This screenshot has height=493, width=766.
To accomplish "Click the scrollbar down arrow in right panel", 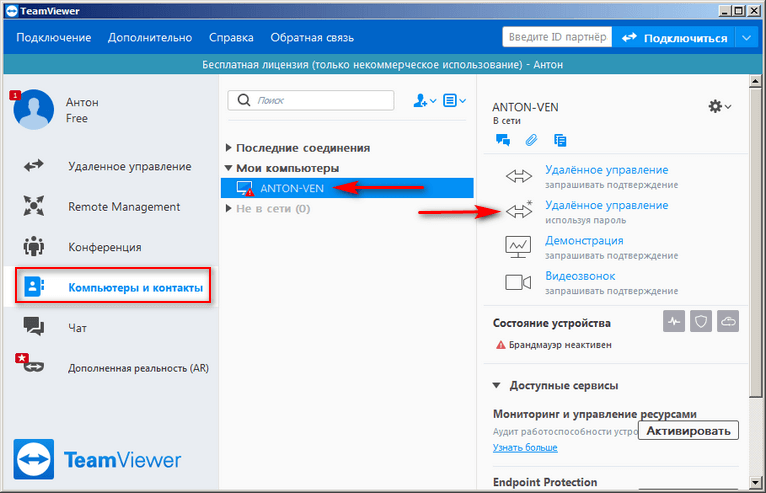I will (755, 483).
